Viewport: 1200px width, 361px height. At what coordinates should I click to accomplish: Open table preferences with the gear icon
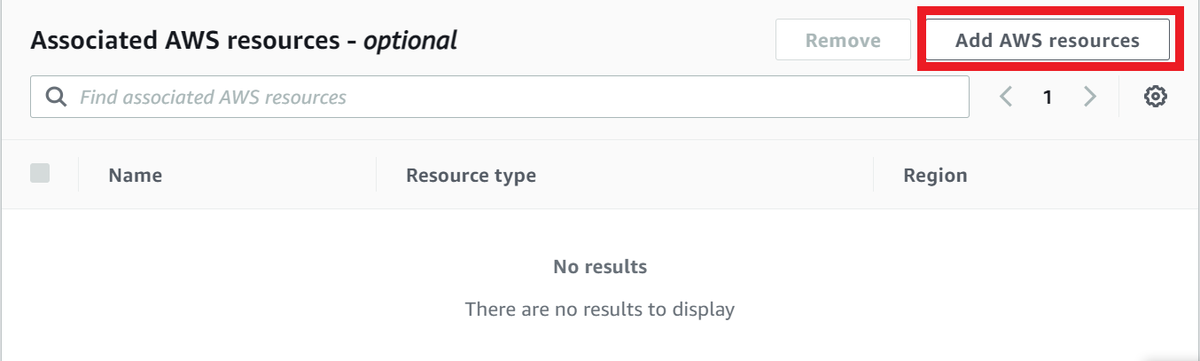(x=1156, y=97)
